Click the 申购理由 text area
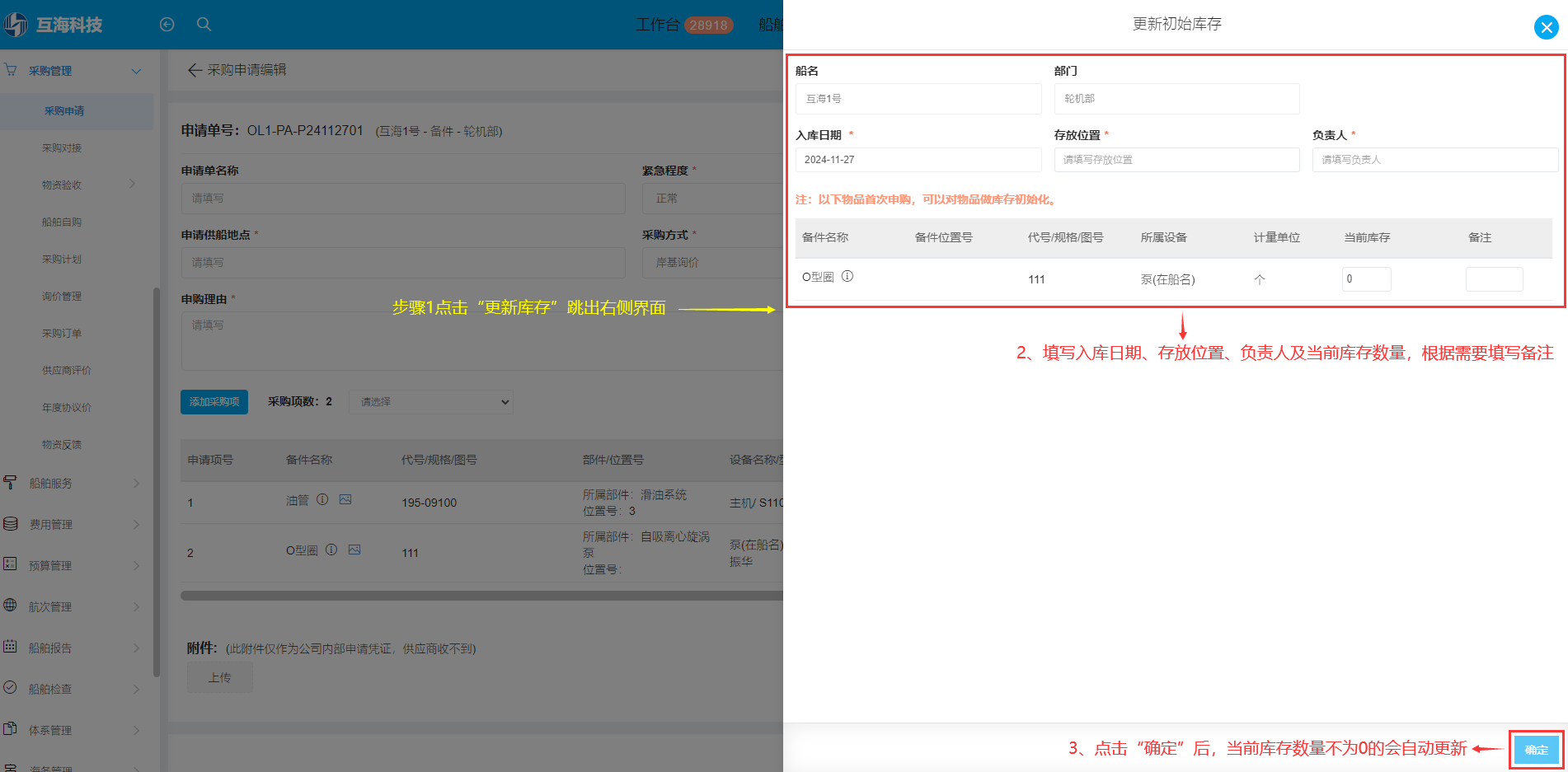The image size is (1568, 772). (482, 341)
